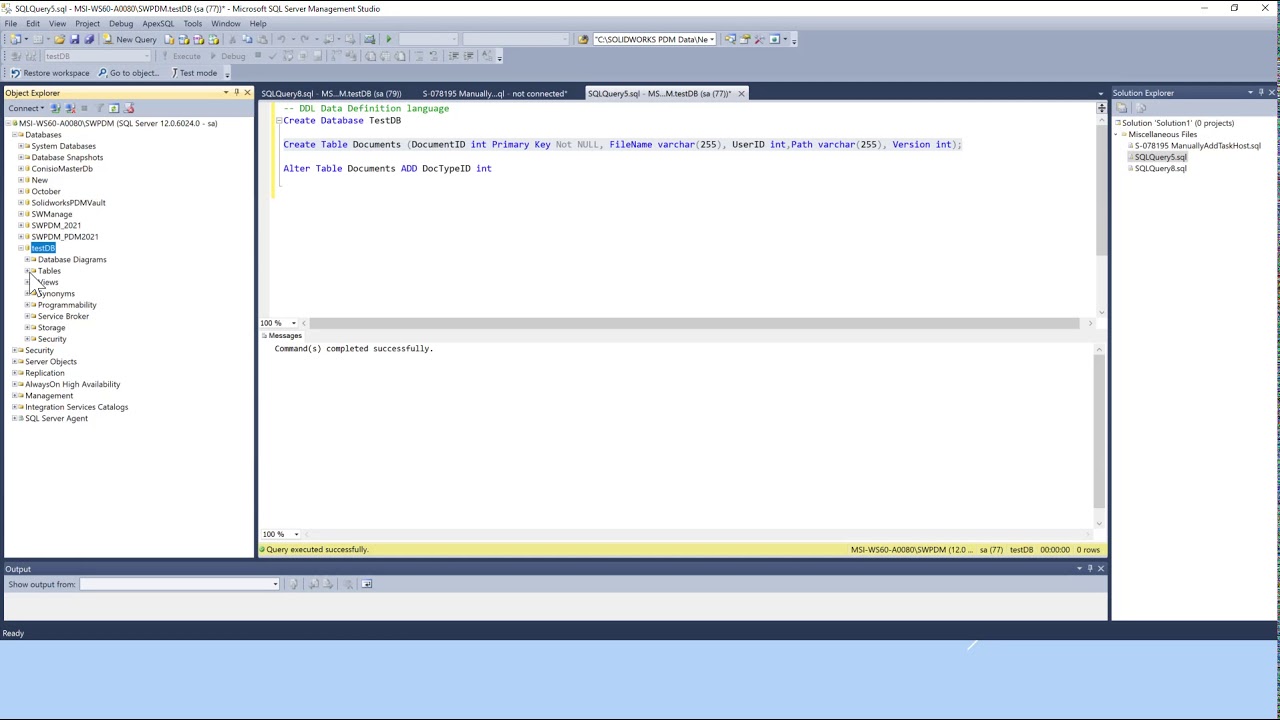Image resolution: width=1280 pixels, height=720 pixels.
Task: Click the New Query toolbar button
Action: 130,39
